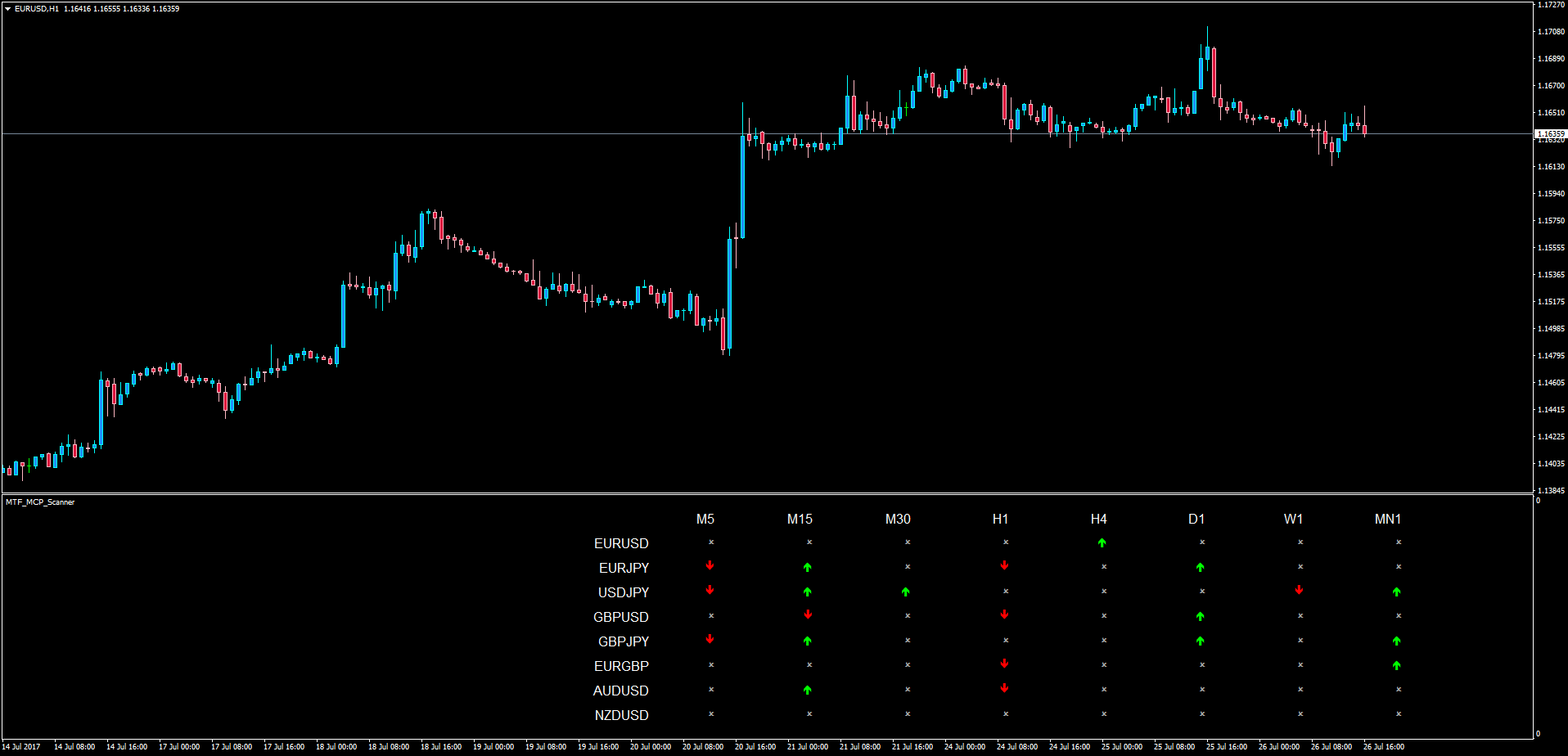Click the red W1 down arrow for USDJPY
The image size is (1568, 756).
click(1299, 590)
